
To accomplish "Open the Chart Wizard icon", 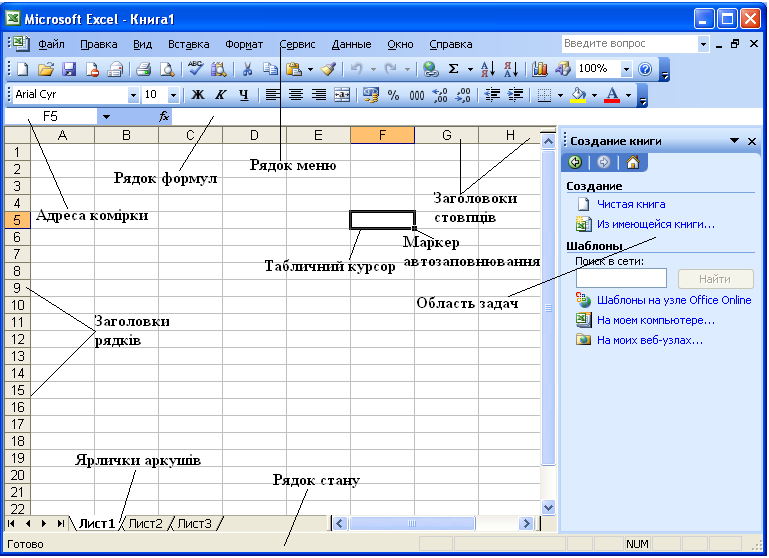I will pyautogui.click(x=539, y=69).
